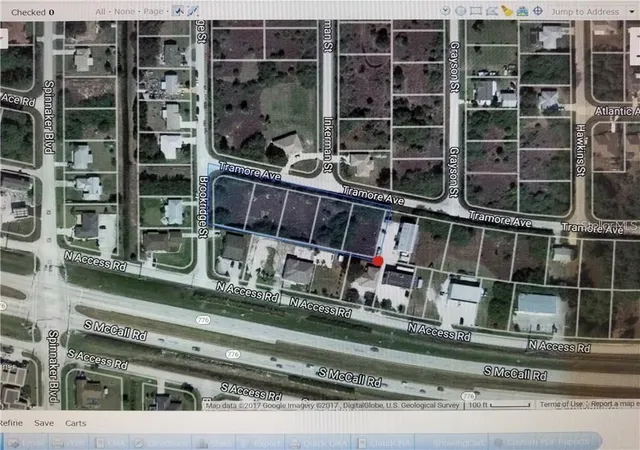Image resolution: width=640 pixels, height=450 pixels.
Task: Click the Checked 0 counter text
Action: 33,12
